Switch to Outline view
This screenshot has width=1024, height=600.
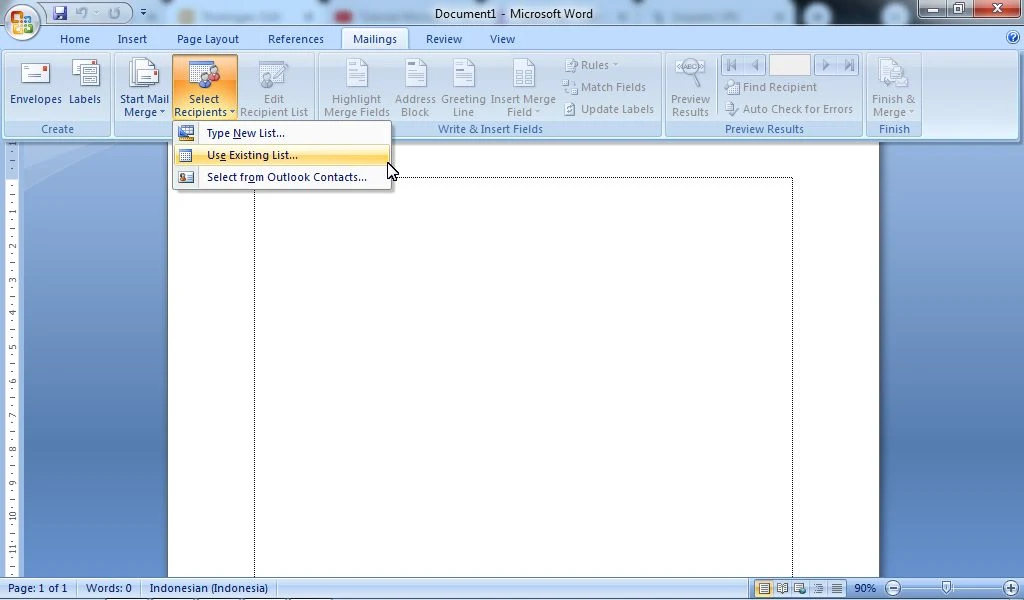(x=818, y=588)
